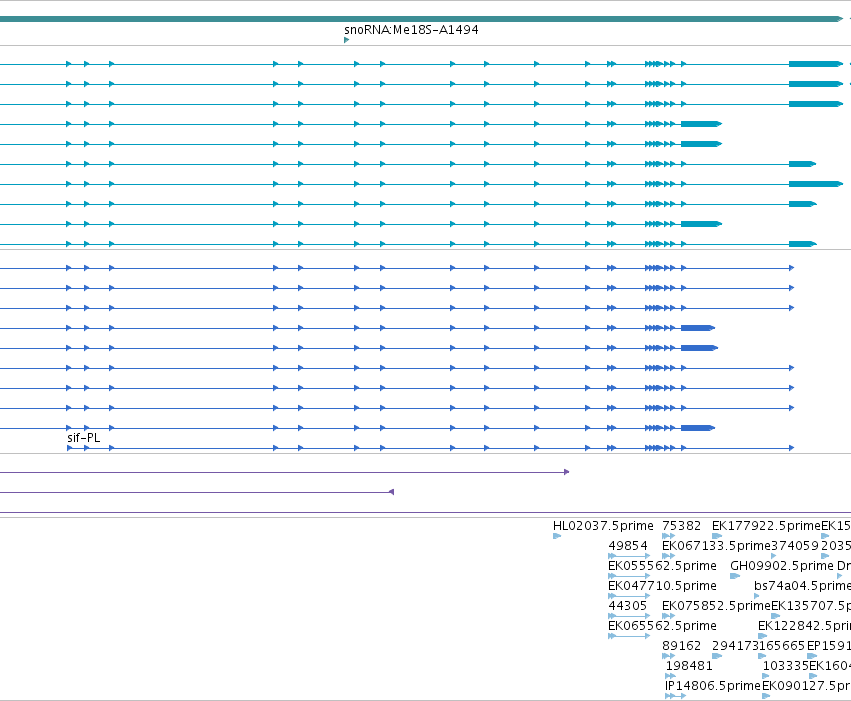Select the thick teal gene bar at top
Image resolution: width=851 pixels, height=701 pixels.
421,19
